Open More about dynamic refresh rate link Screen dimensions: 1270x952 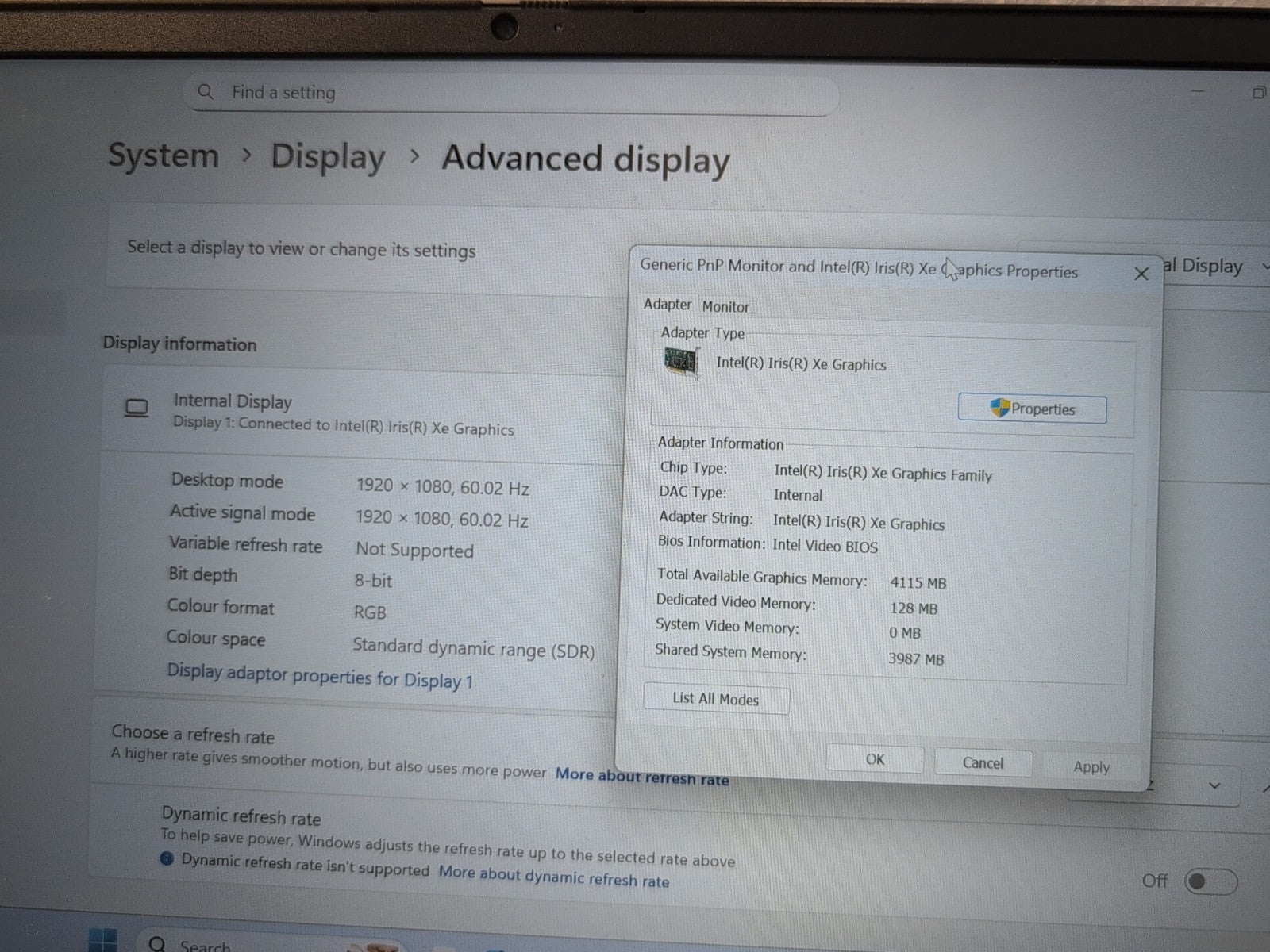(x=554, y=876)
